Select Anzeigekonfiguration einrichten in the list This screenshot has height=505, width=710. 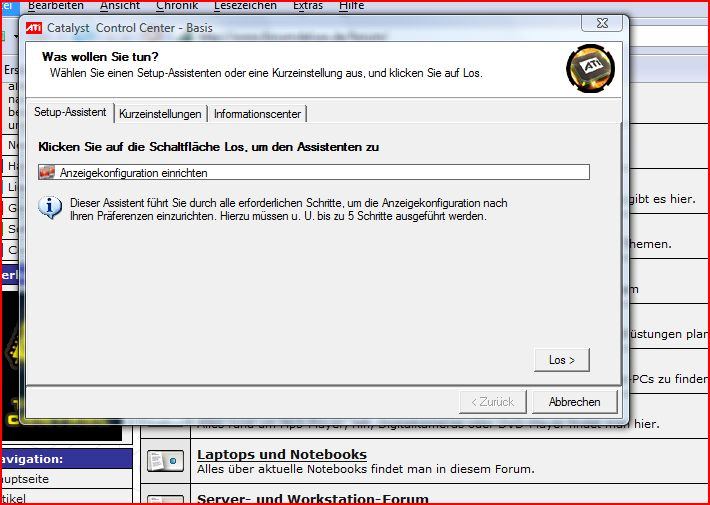click(314, 173)
